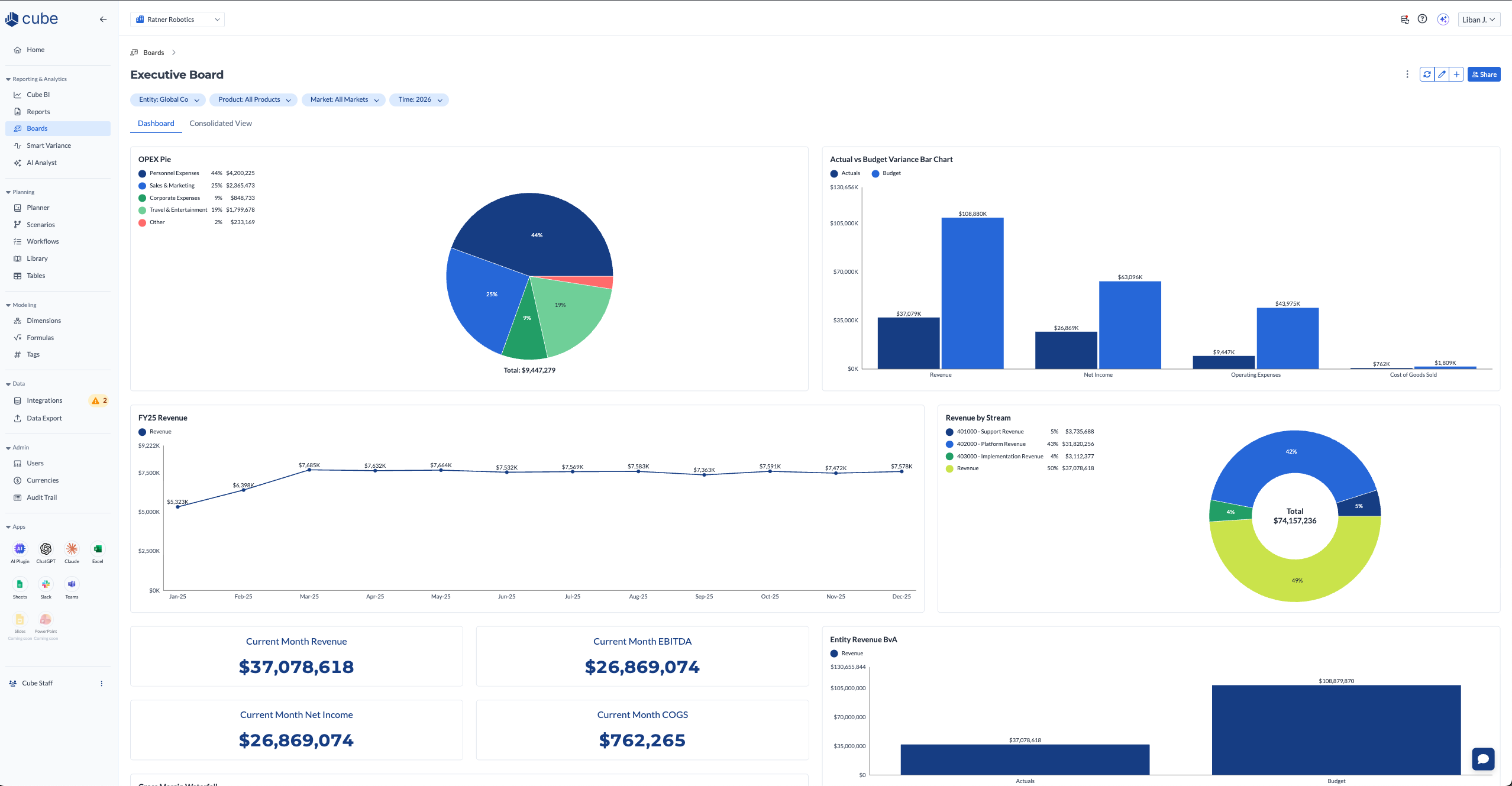Open AI Analyst in sidebar
Viewport: 1512px width, 786px height.
tap(58, 163)
